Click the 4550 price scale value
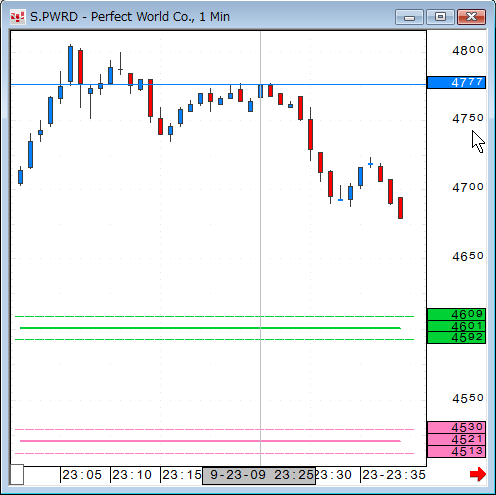 [468, 398]
